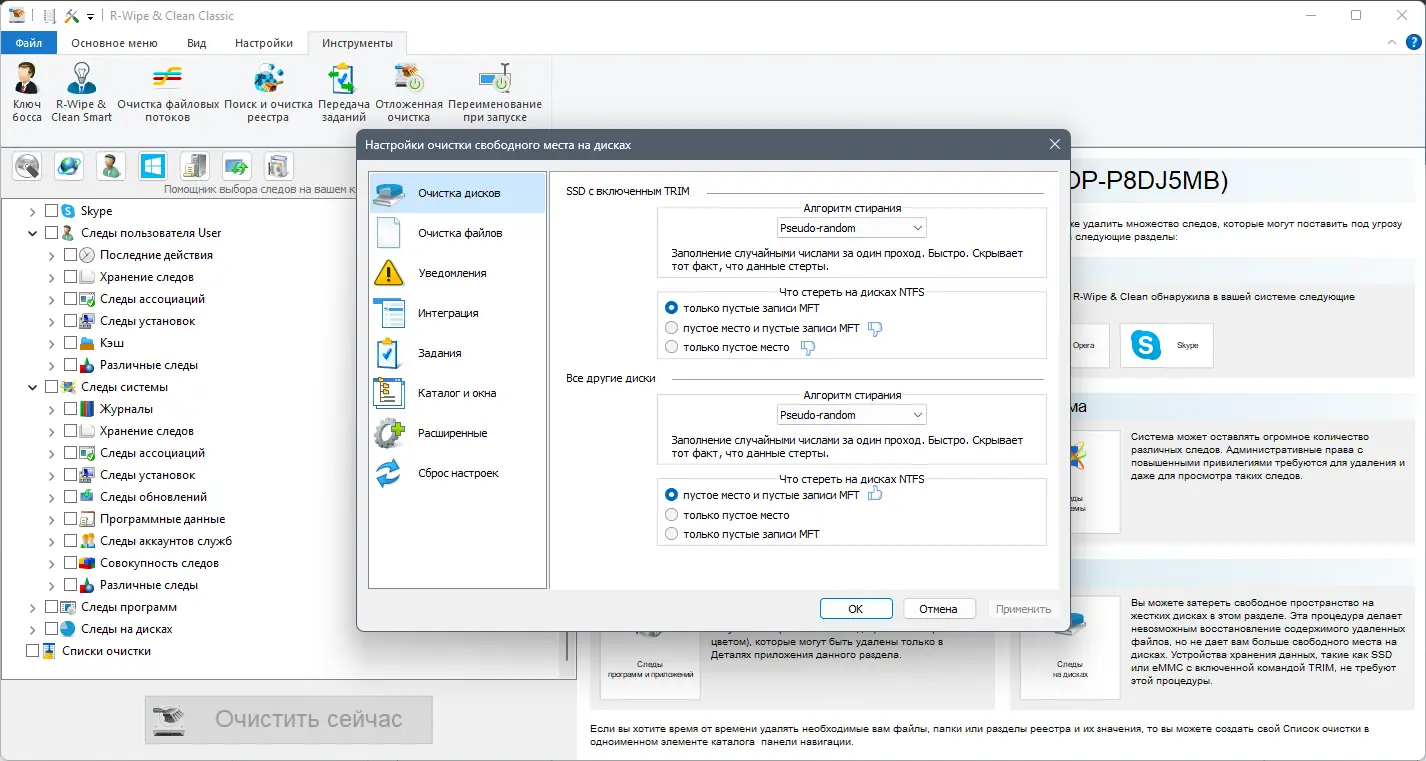
Task: Switch to Вид tab
Action: click(x=196, y=43)
